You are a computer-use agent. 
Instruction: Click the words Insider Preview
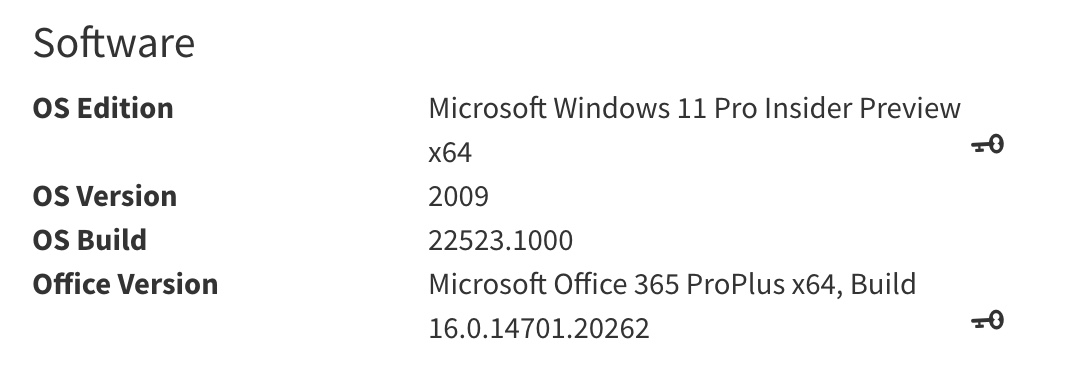[x=863, y=108]
